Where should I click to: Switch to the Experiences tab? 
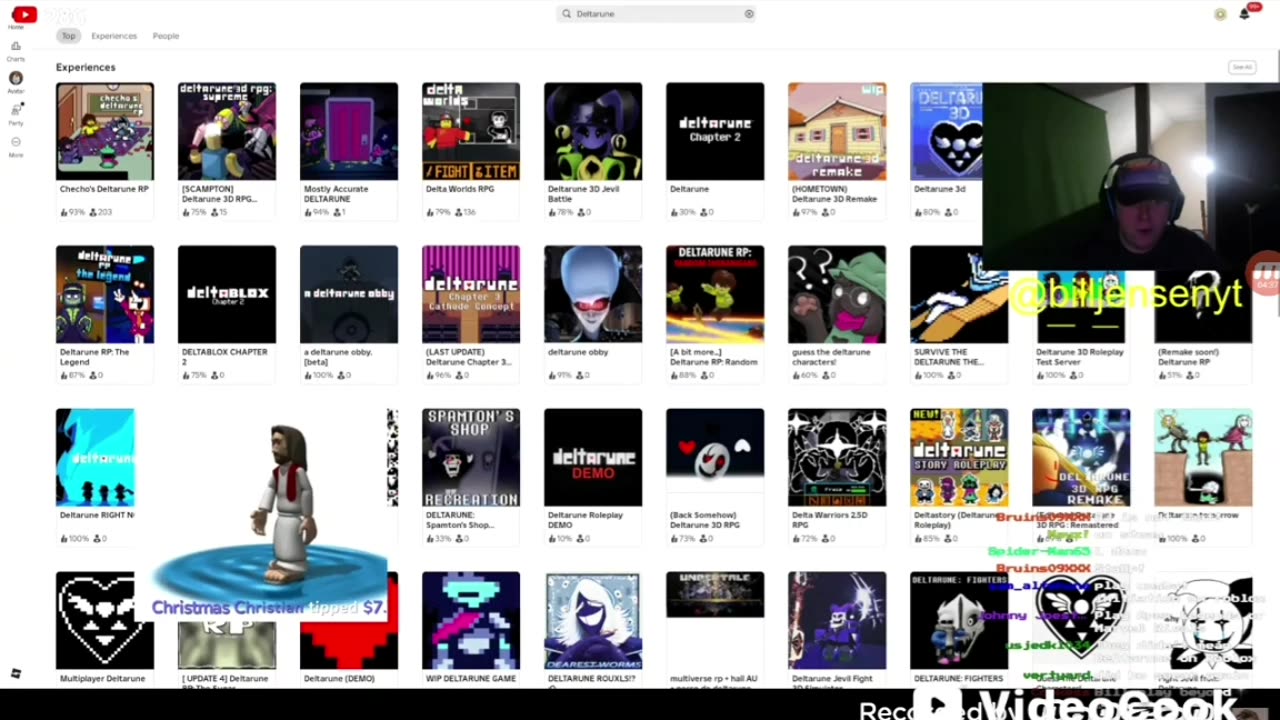point(114,36)
